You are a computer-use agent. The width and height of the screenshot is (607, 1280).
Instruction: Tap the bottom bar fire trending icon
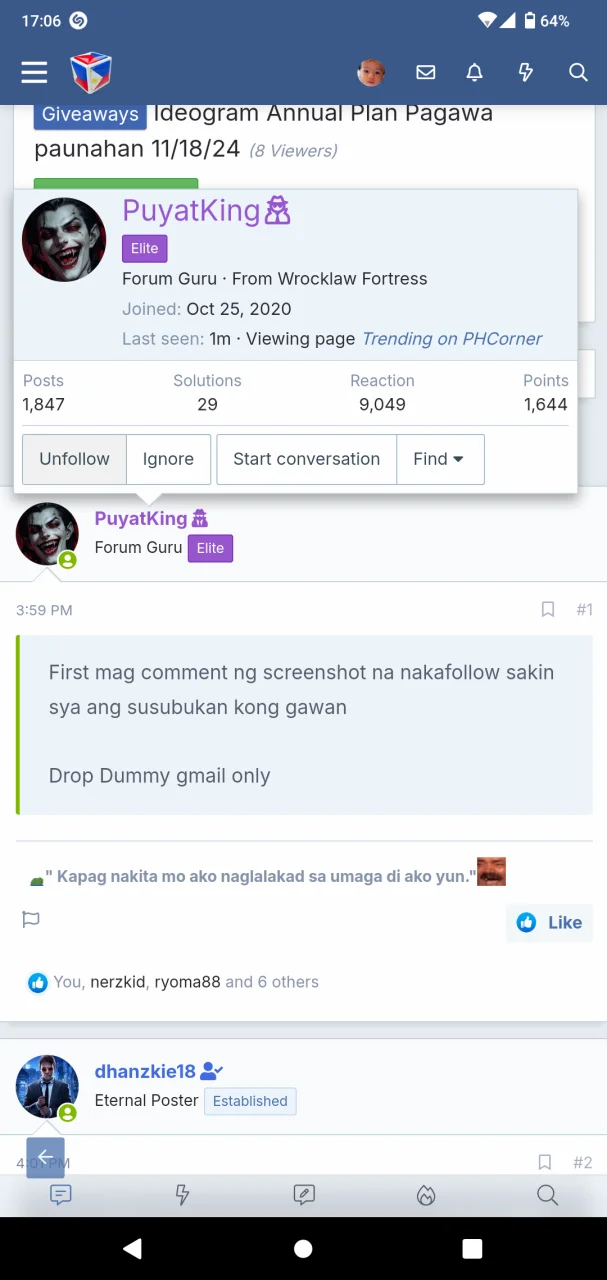coord(426,1195)
